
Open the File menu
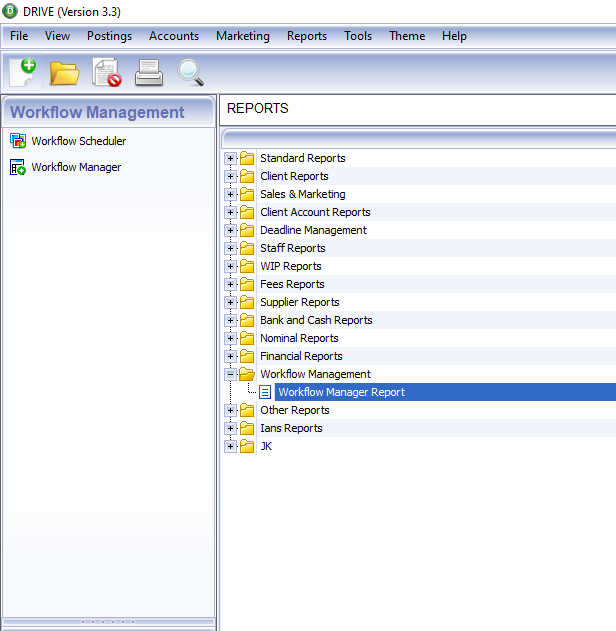(19, 36)
